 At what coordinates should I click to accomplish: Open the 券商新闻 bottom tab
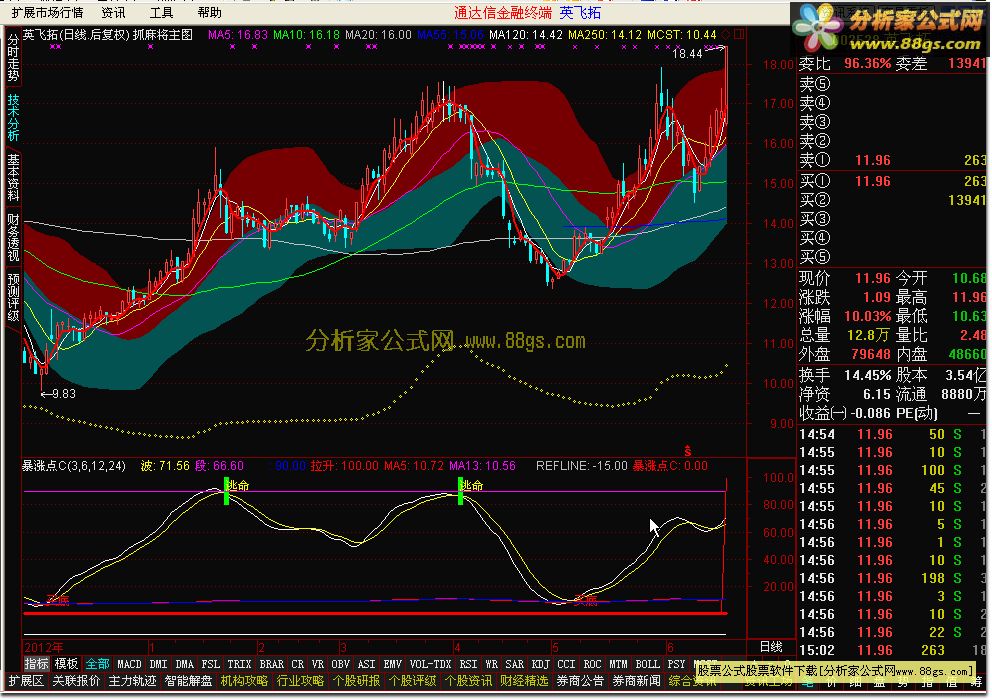click(636, 681)
